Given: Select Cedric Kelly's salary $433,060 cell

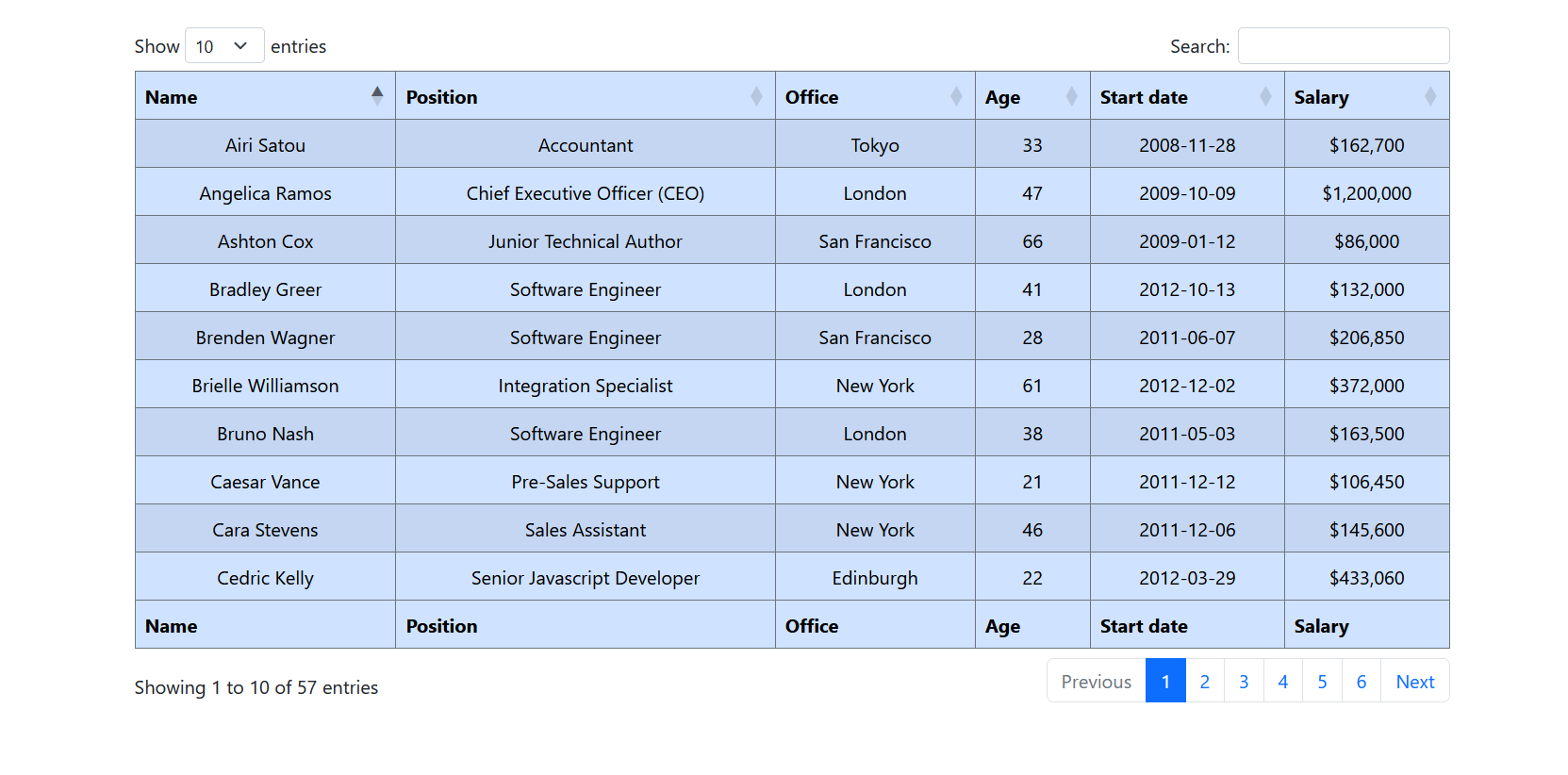Looking at the screenshot, I should click(x=1366, y=578).
